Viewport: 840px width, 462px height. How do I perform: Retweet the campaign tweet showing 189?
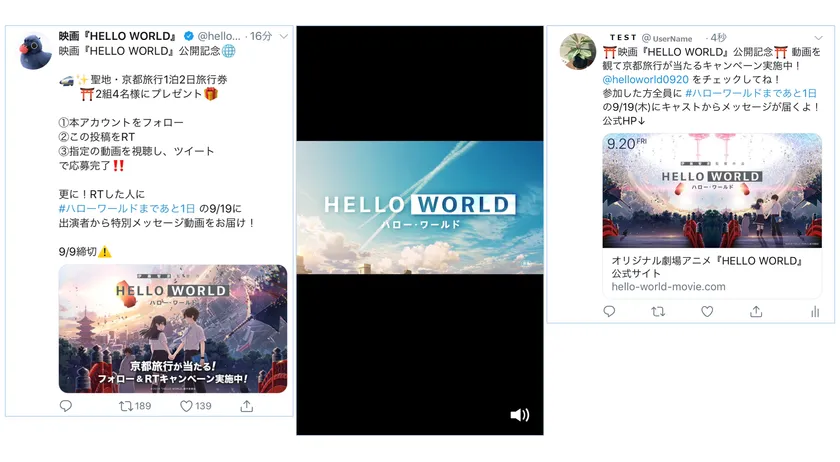(x=134, y=406)
